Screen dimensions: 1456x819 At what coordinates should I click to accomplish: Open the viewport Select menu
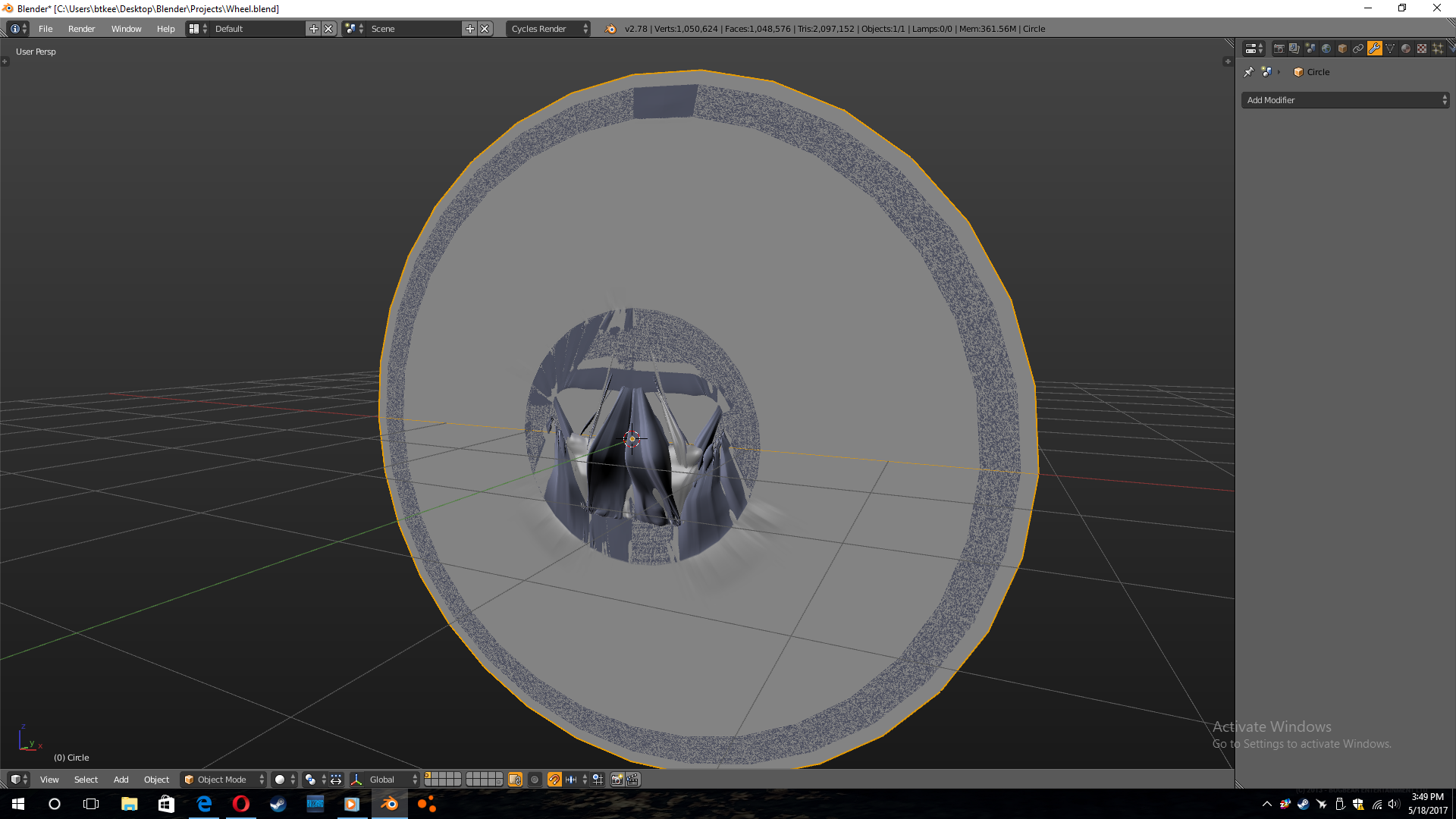pyautogui.click(x=86, y=780)
